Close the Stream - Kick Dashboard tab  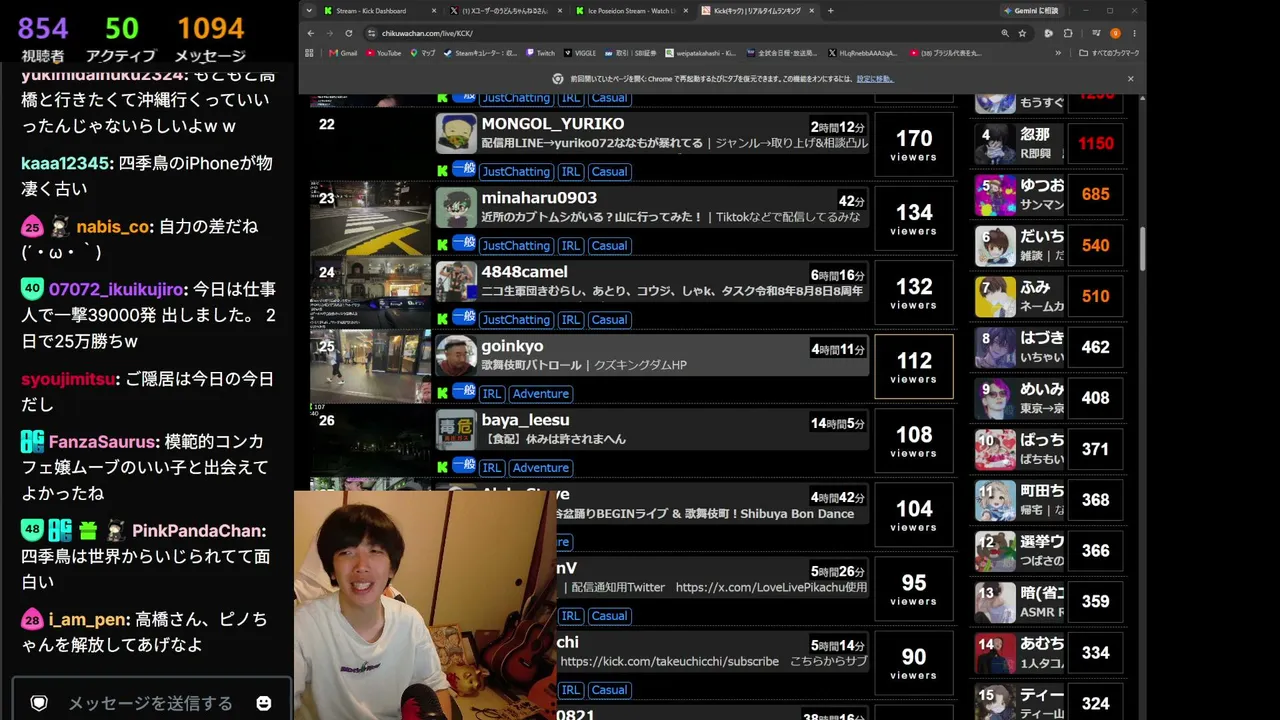pos(434,11)
